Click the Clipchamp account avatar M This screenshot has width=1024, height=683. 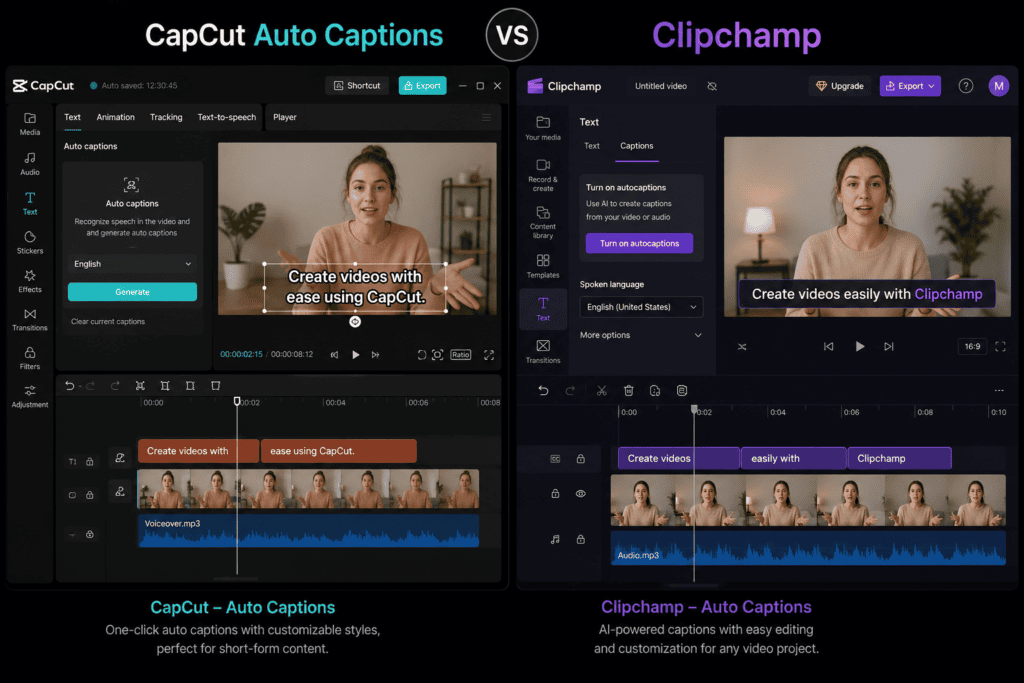tap(999, 86)
